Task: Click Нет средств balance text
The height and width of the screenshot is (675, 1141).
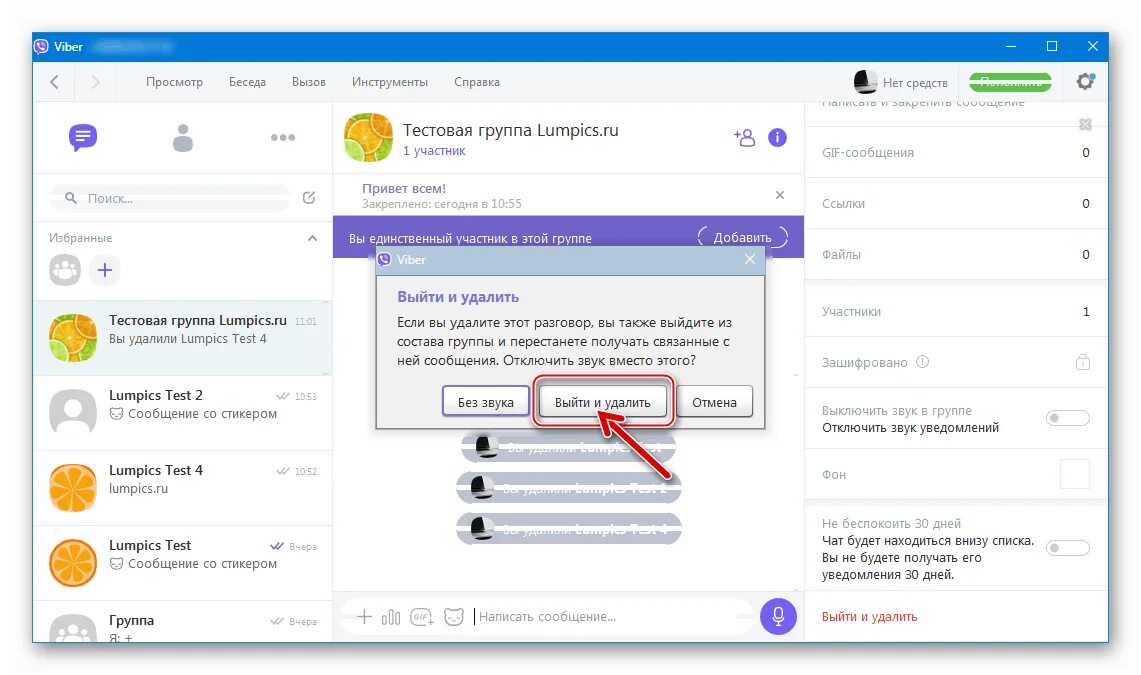Action: click(x=915, y=83)
